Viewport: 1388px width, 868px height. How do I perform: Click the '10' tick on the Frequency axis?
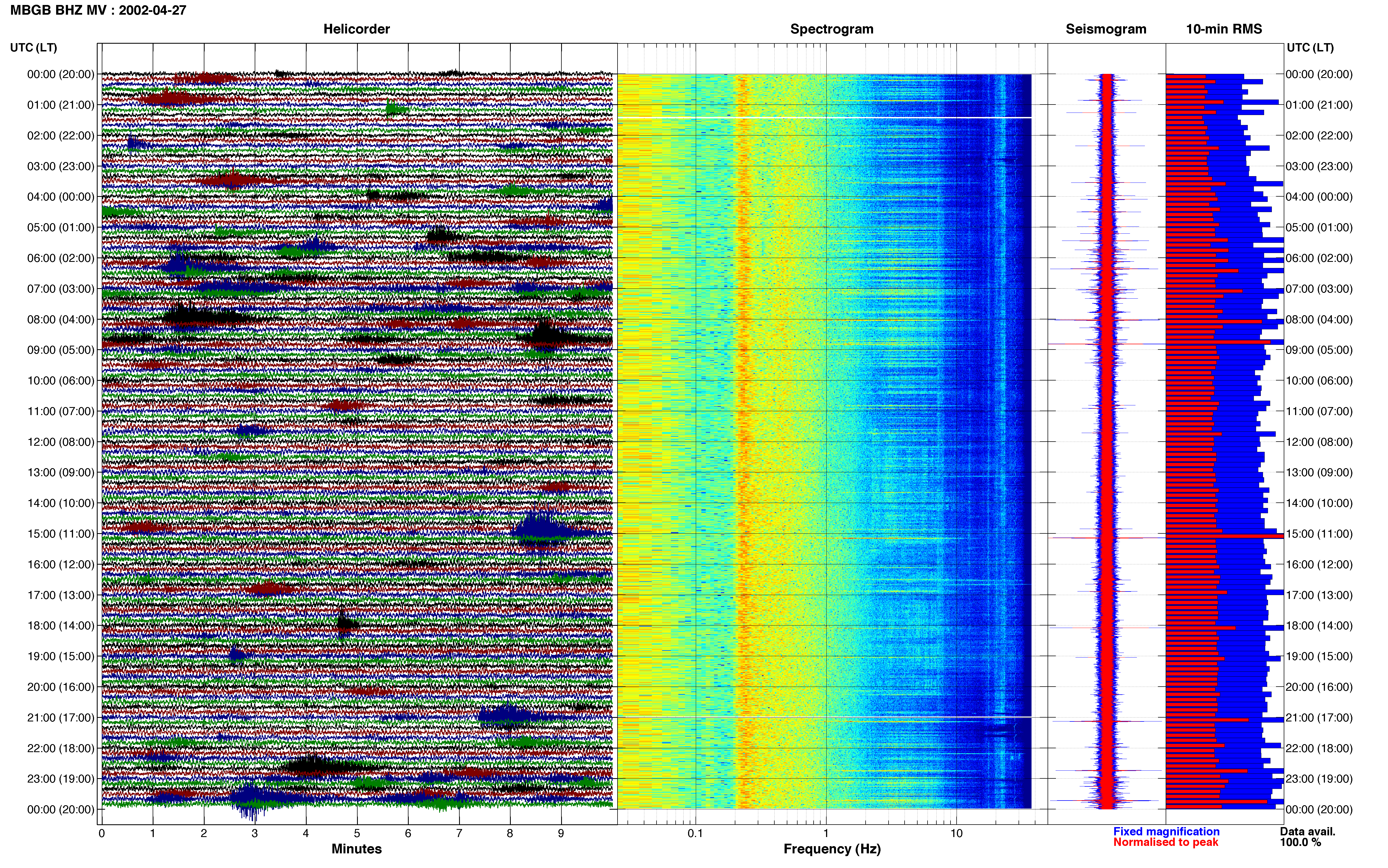point(956,833)
